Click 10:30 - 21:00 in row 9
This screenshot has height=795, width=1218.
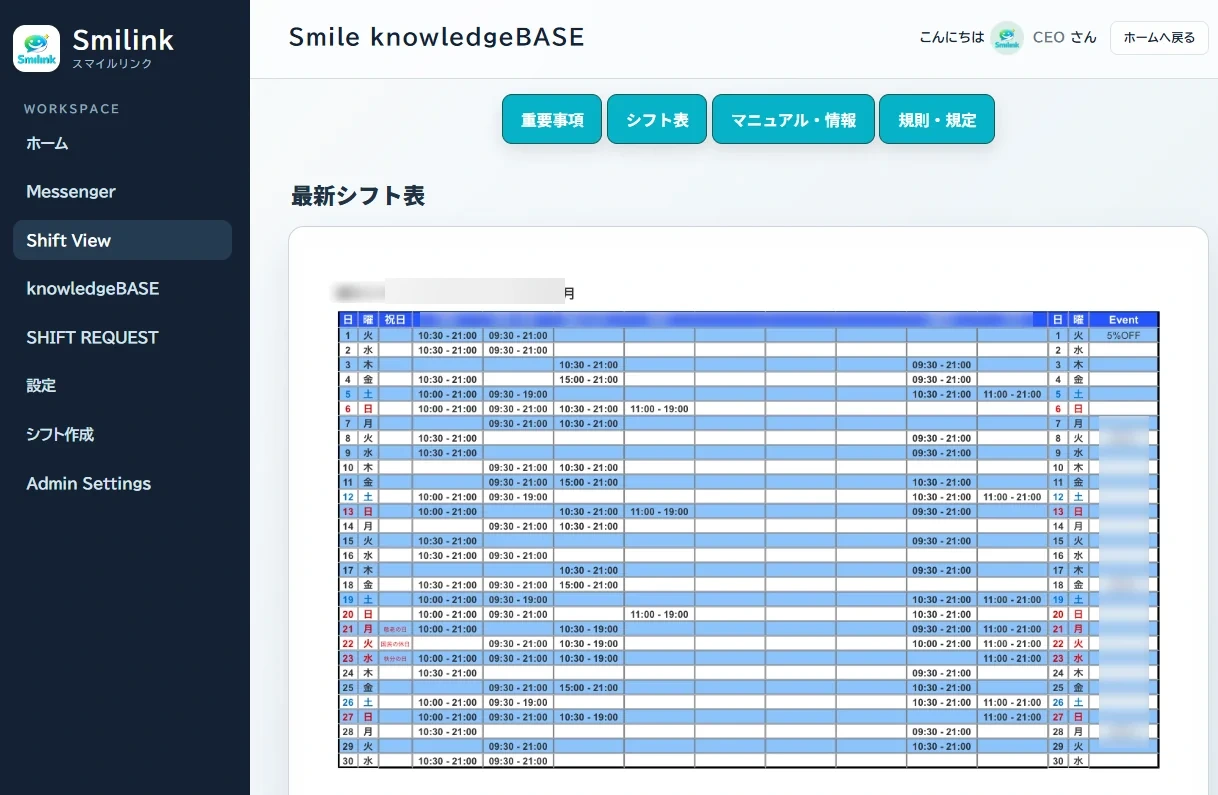[447, 453]
